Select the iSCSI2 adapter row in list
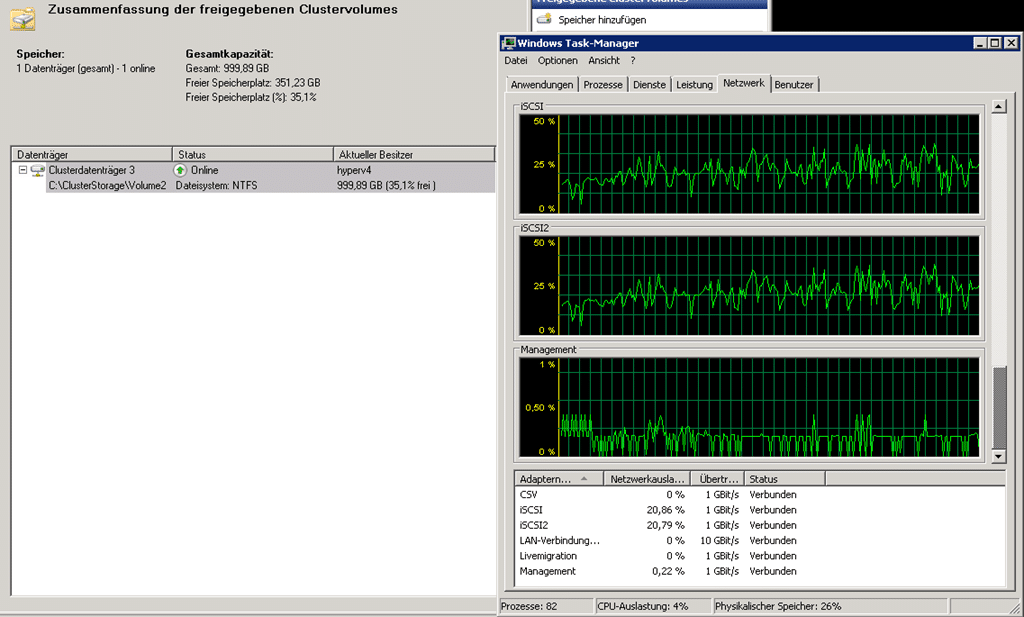Image resolution: width=1024 pixels, height=617 pixels. 760,526
